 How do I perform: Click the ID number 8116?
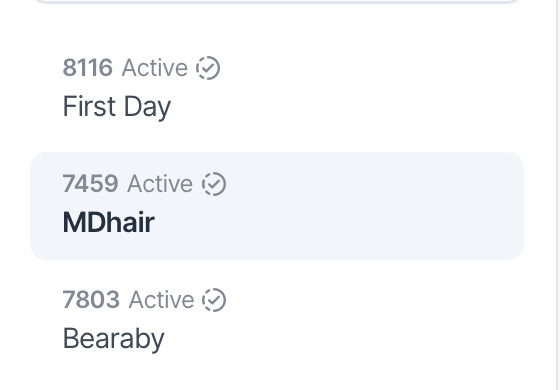tap(88, 68)
